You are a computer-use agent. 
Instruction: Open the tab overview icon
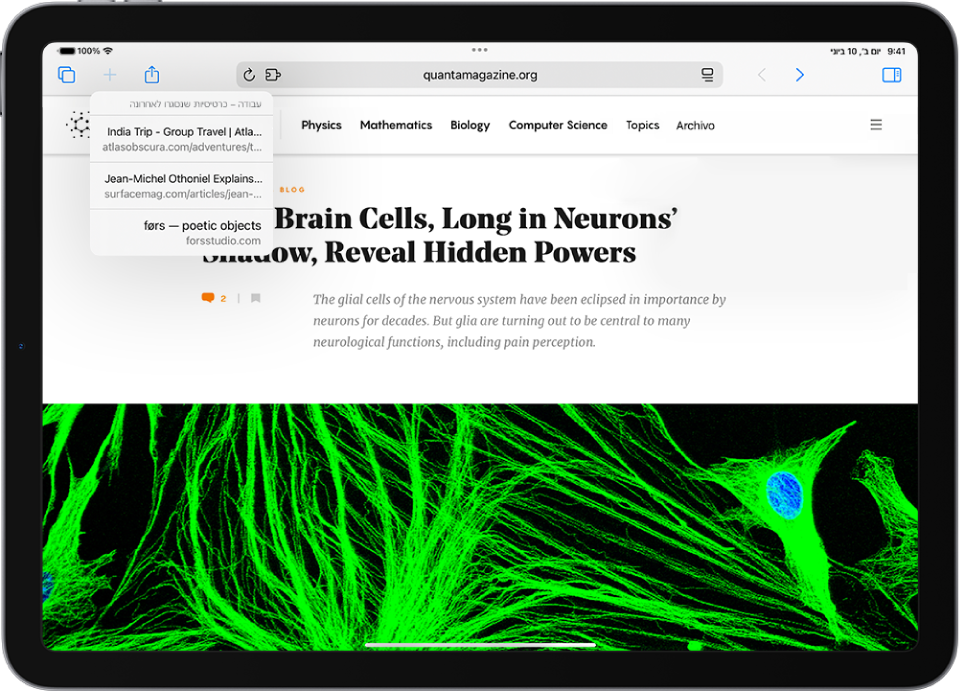click(x=67, y=75)
